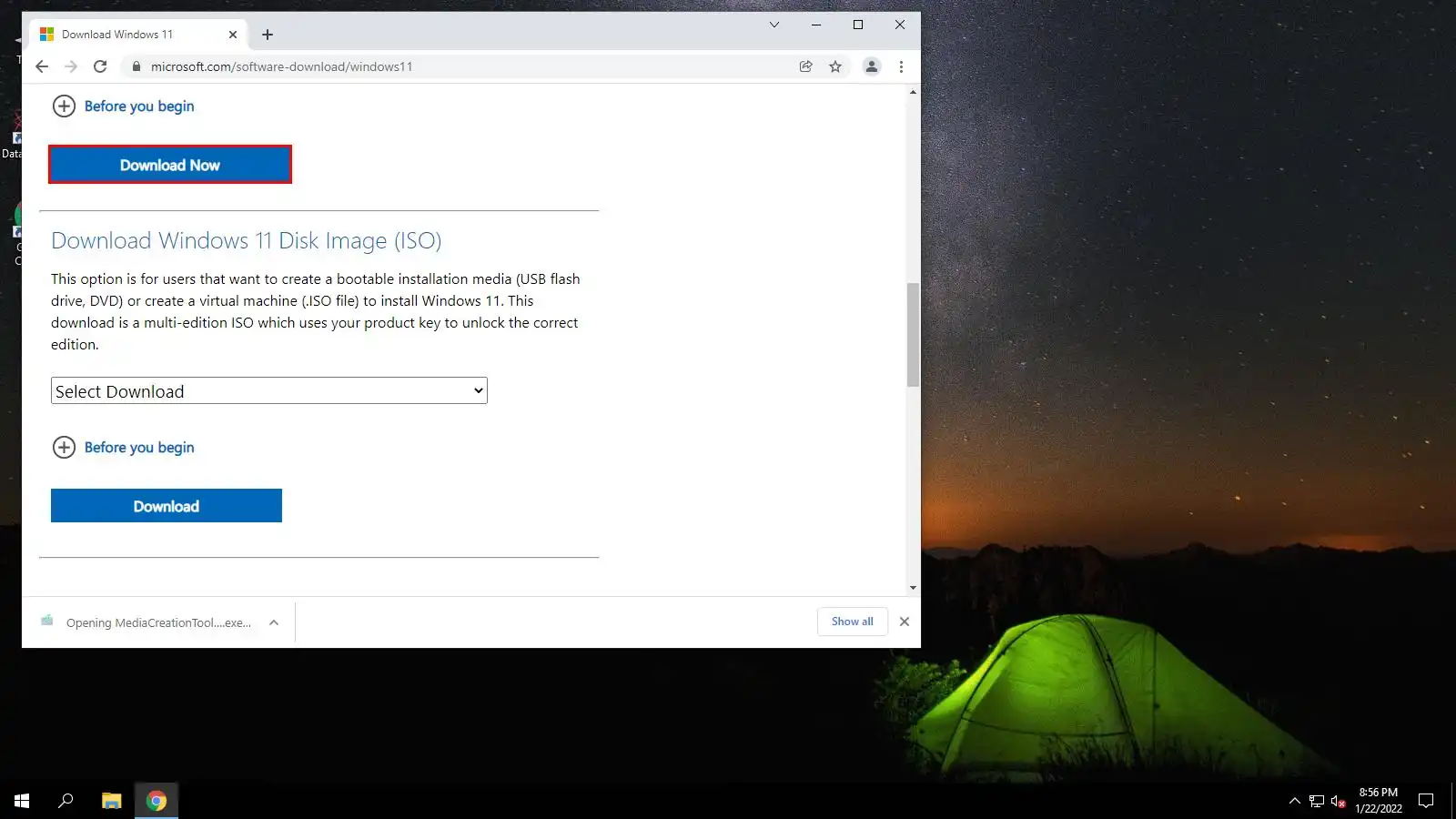
Task: Click the browser forward arrow
Action: point(71,66)
